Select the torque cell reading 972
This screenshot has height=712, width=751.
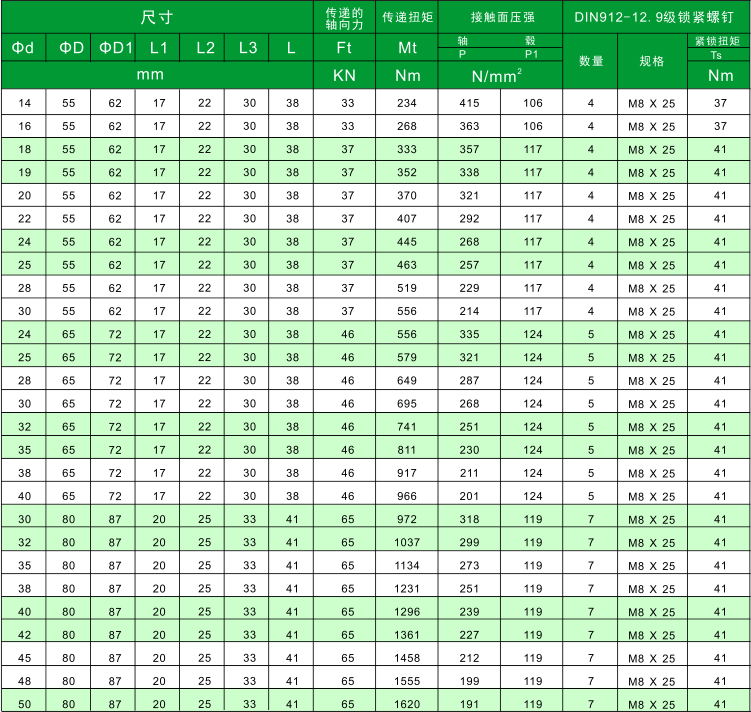click(x=407, y=519)
